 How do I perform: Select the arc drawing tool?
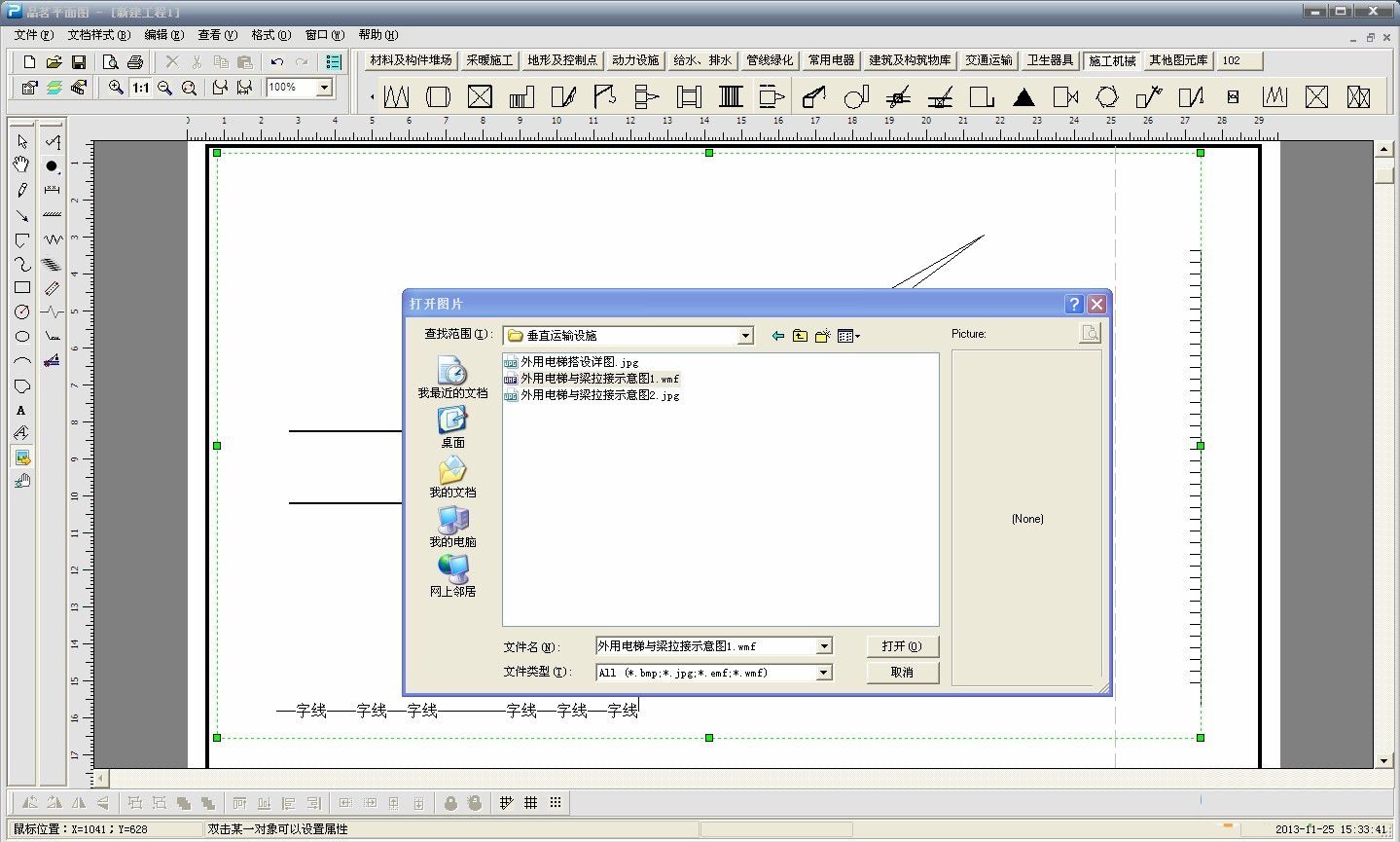22,361
